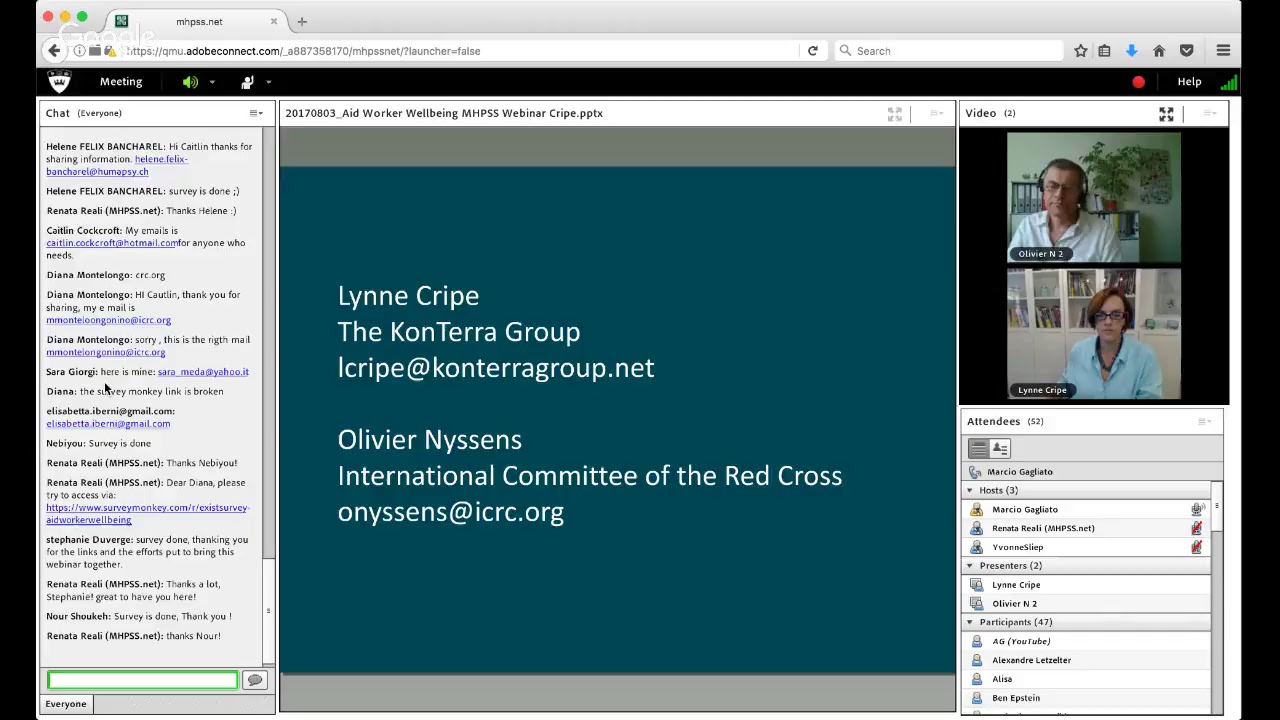The height and width of the screenshot is (720, 1280).
Task: Click the browser Search field
Action: (x=950, y=51)
